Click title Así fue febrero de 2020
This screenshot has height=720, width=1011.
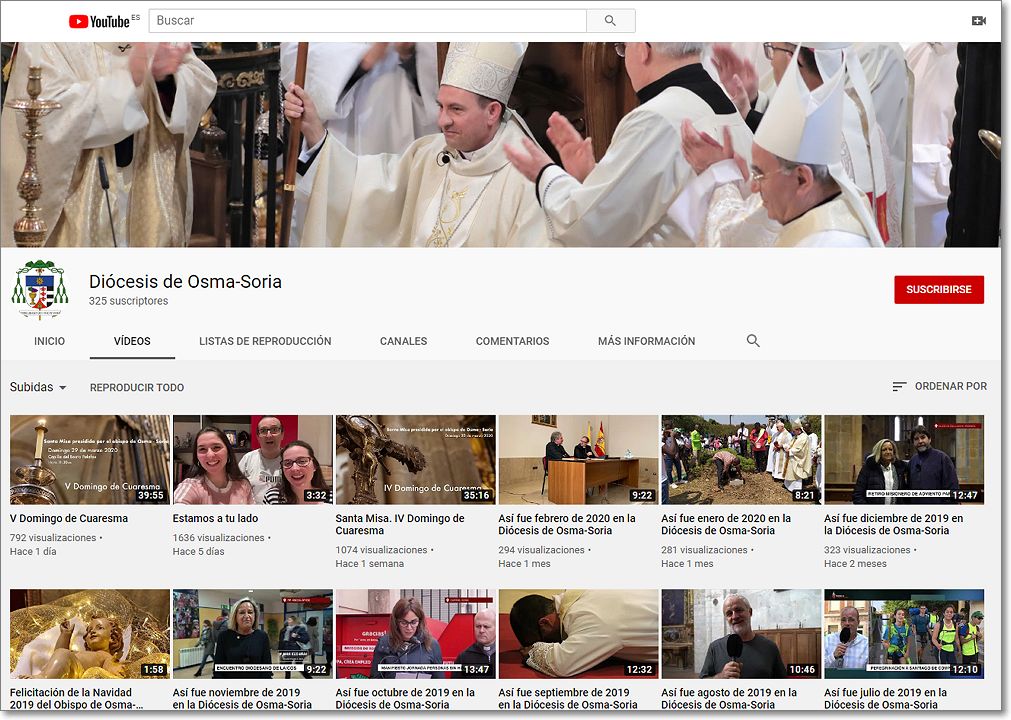tap(567, 524)
